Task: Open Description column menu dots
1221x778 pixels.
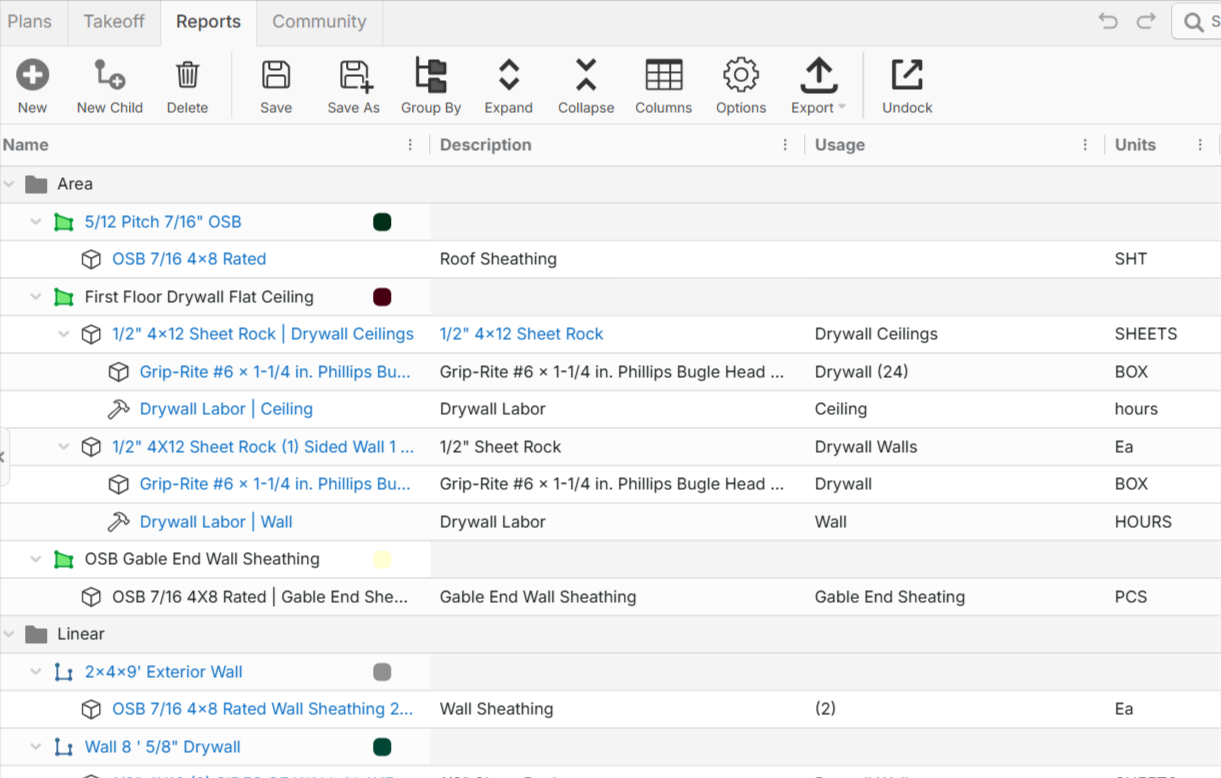Action: pyautogui.click(x=785, y=145)
